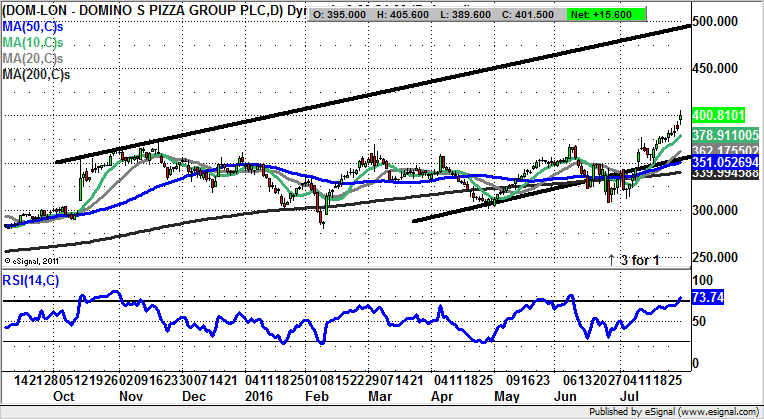Click the eSignal 2011 copyright mark
The image size is (764, 419).
click(33, 260)
